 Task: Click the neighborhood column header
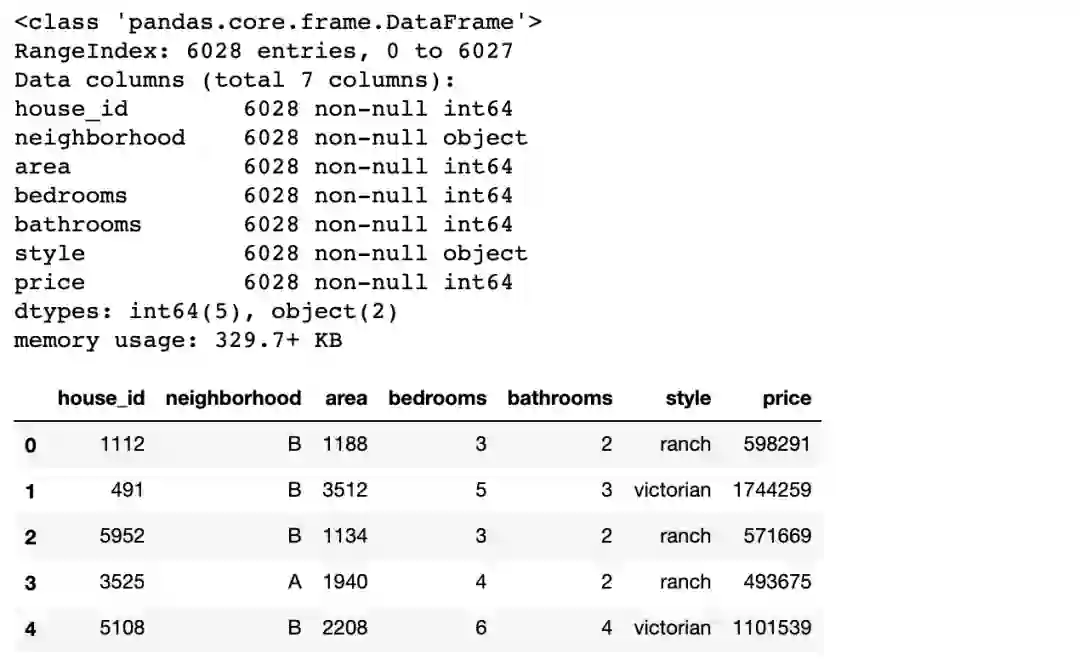[233, 398]
